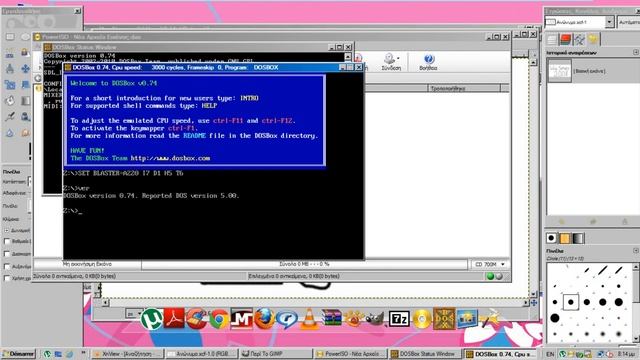Click GIMP canvas horizontal scroll left arrow
The height and width of the screenshot is (360, 640).
point(105,302)
